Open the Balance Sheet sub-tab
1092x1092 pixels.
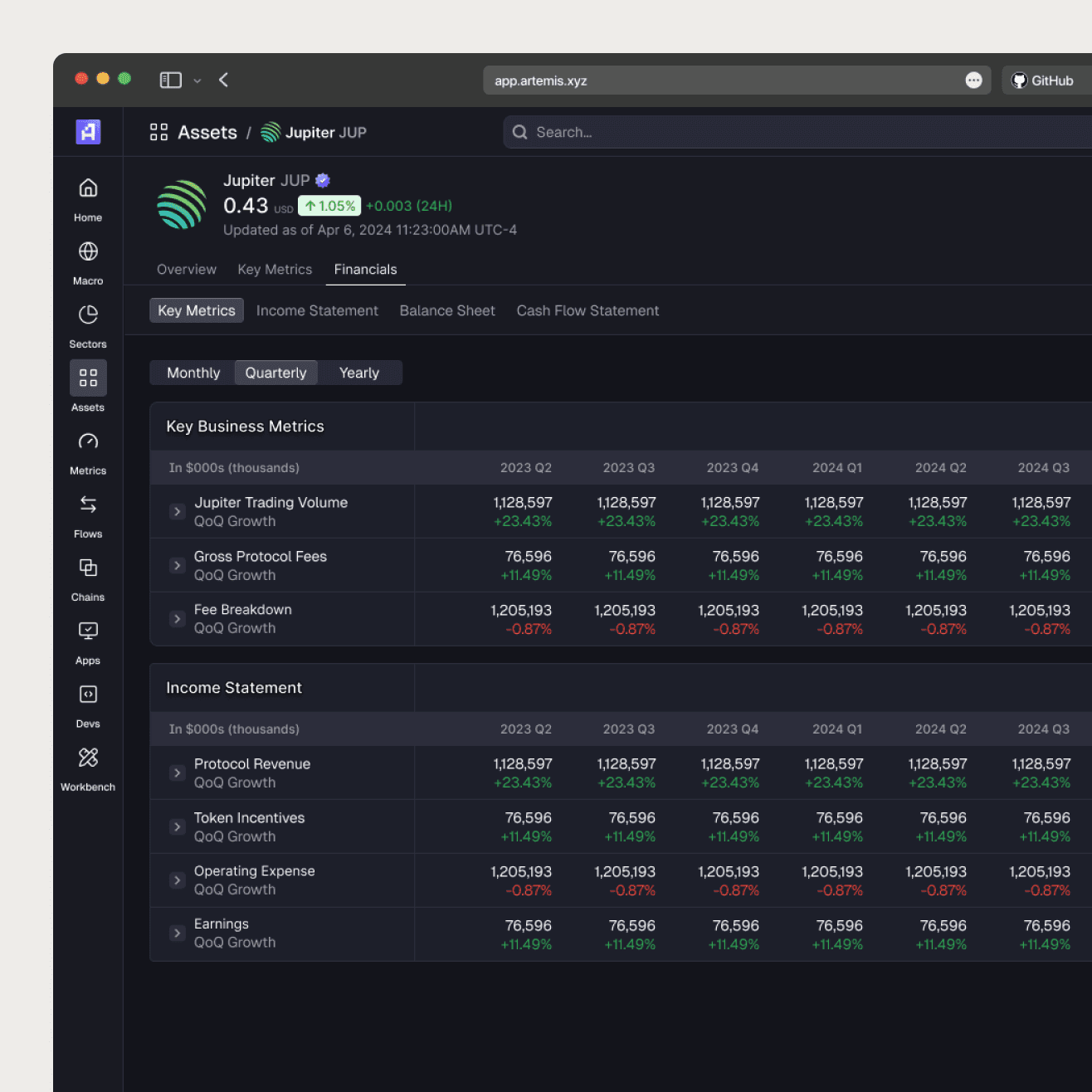447,310
